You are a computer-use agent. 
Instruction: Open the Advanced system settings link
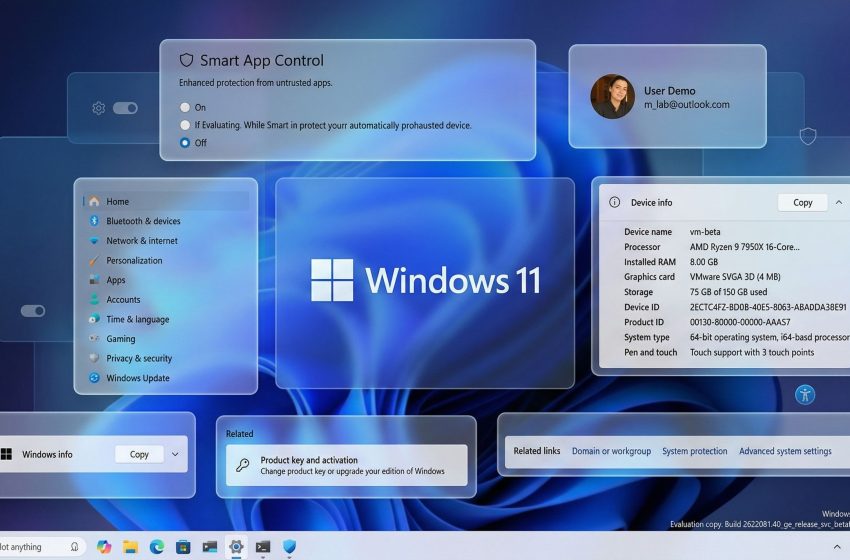(785, 451)
